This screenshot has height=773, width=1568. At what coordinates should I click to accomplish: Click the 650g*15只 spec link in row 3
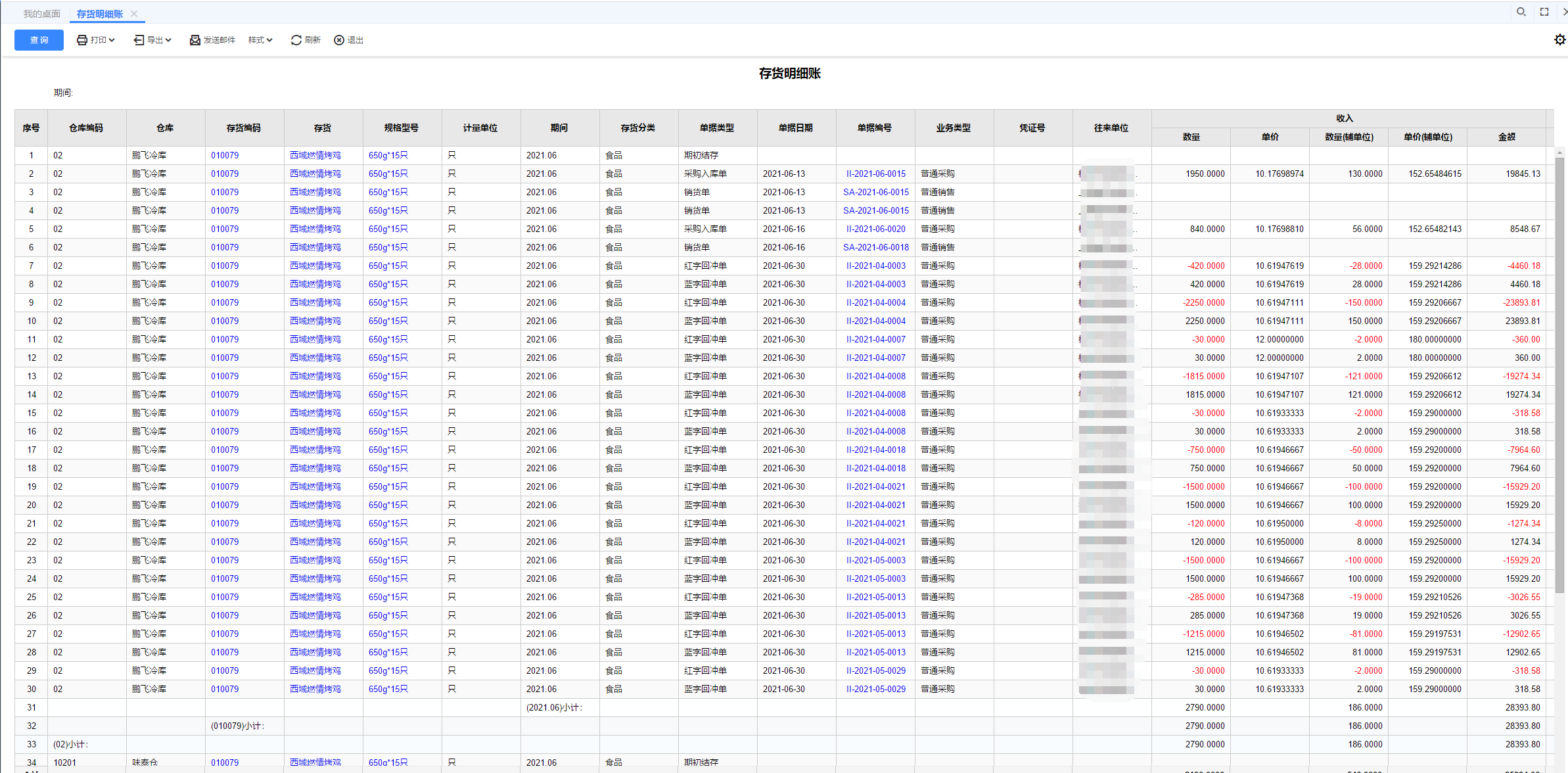[388, 193]
